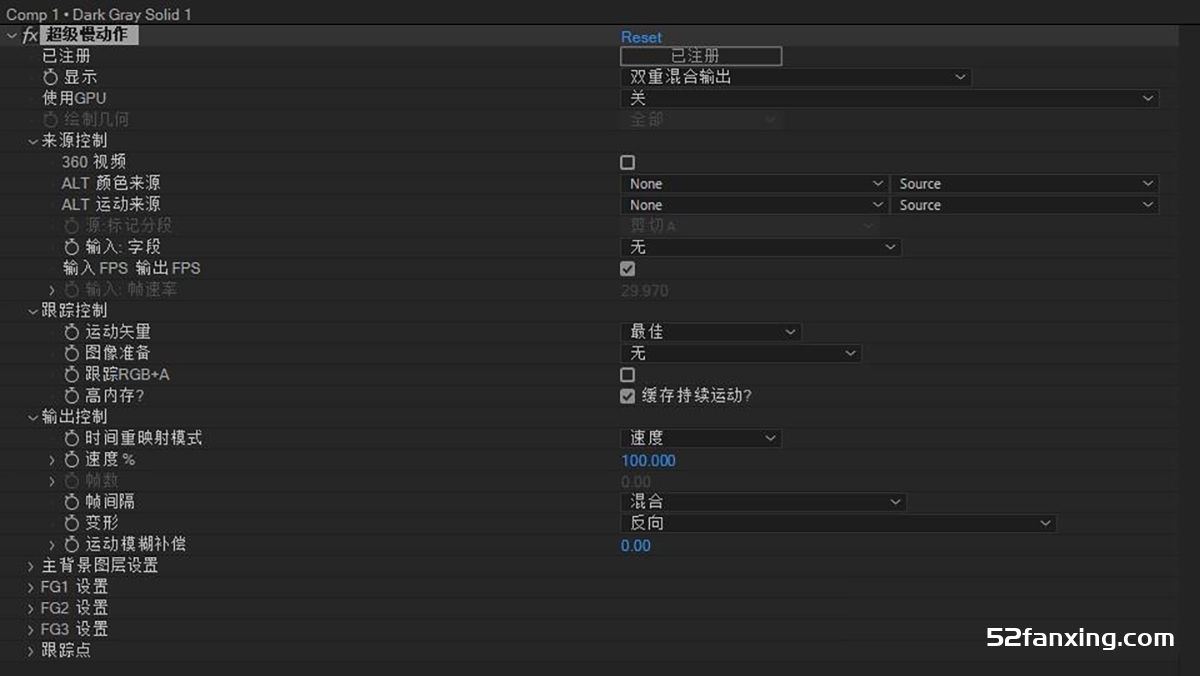Enable the 帧间隔 stopwatch
Screen dimensions: 1200x676
pyautogui.click(x=72, y=502)
